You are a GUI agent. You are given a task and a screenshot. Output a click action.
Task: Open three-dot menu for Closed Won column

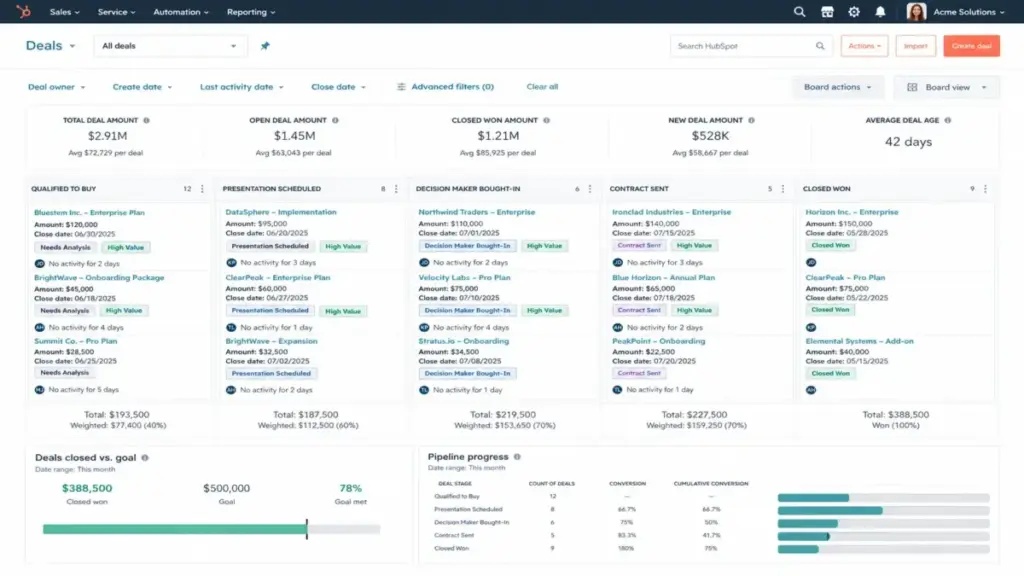point(985,189)
